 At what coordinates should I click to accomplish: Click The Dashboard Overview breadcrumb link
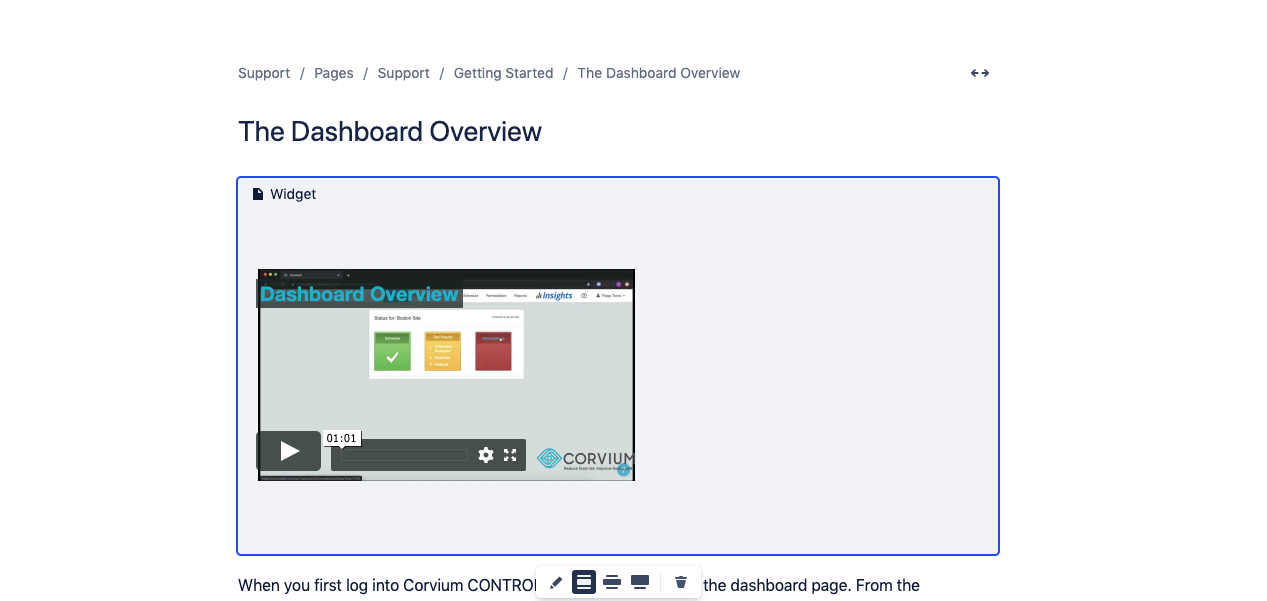click(x=659, y=73)
